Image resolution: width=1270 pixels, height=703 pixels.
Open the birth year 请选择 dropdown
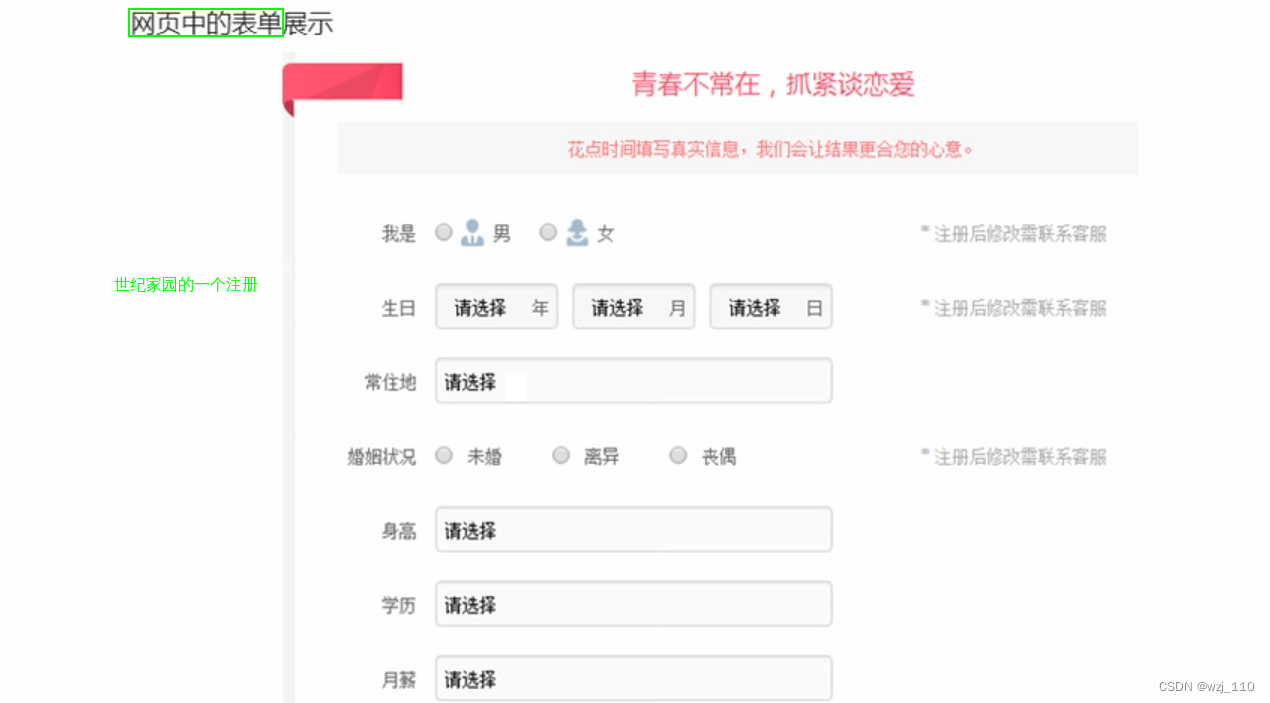pyautogui.click(x=496, y=307)
